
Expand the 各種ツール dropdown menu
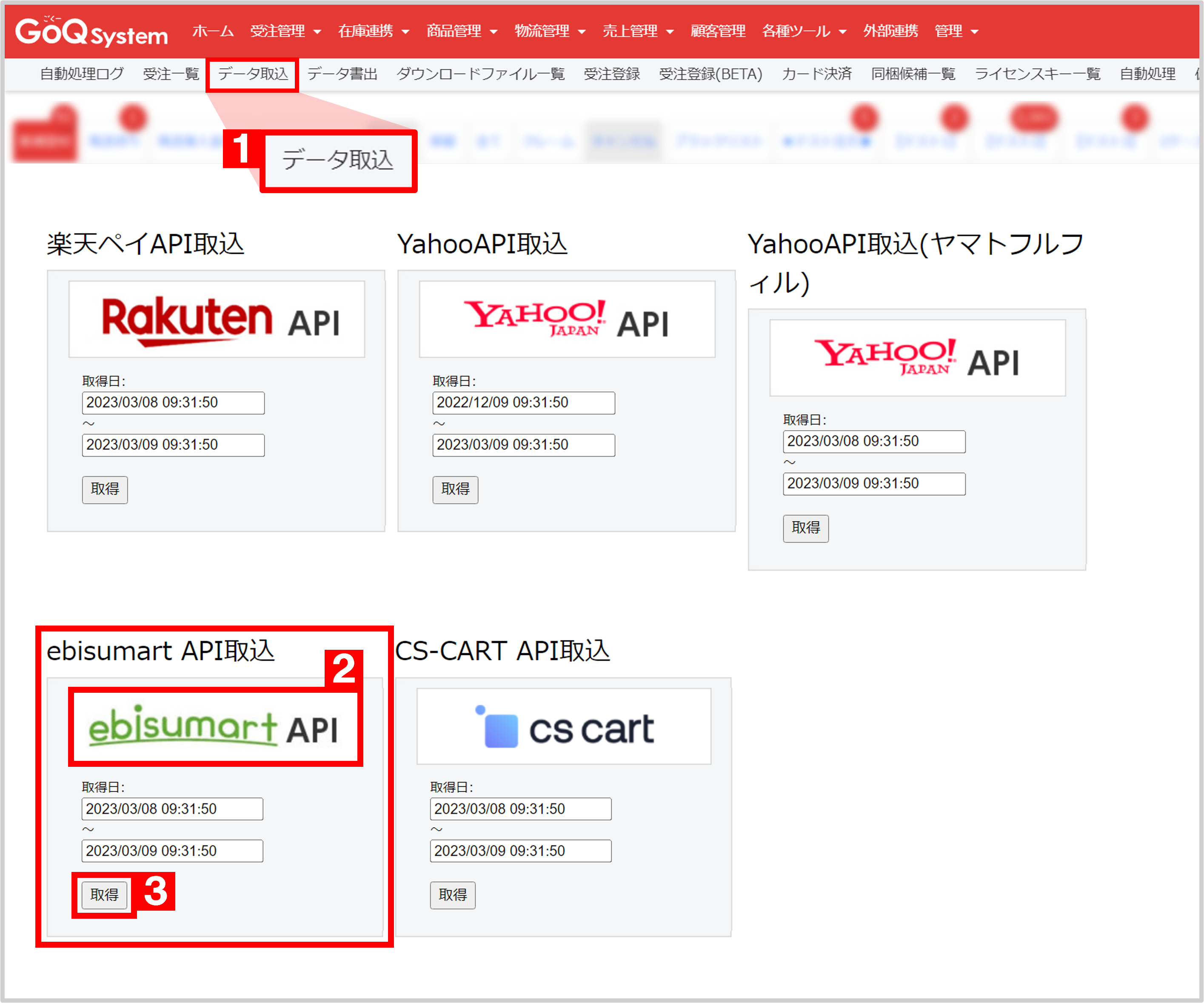click(804, 31)
